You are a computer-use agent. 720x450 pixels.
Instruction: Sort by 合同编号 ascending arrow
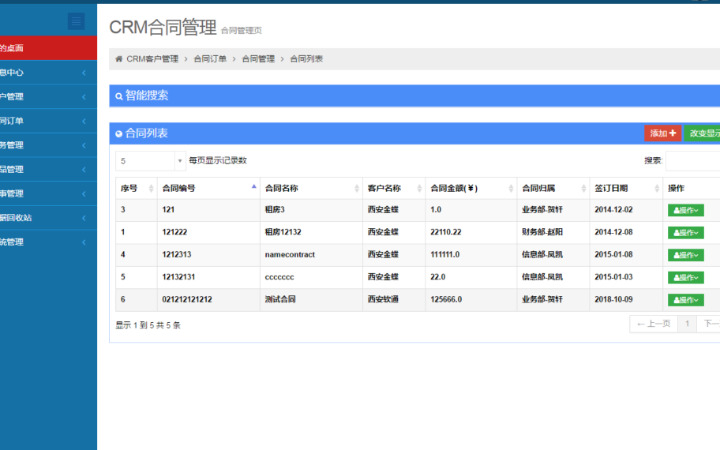pos(254,186)
